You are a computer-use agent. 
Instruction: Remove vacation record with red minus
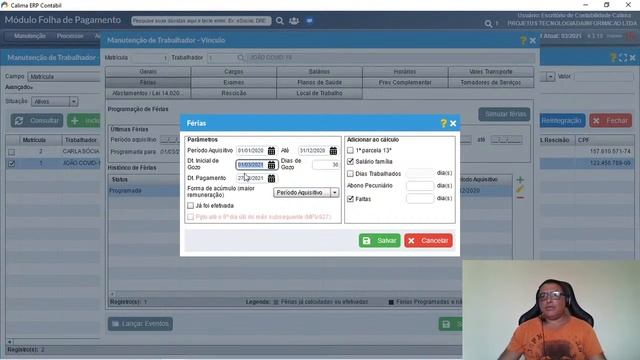(x=520, y=198)
